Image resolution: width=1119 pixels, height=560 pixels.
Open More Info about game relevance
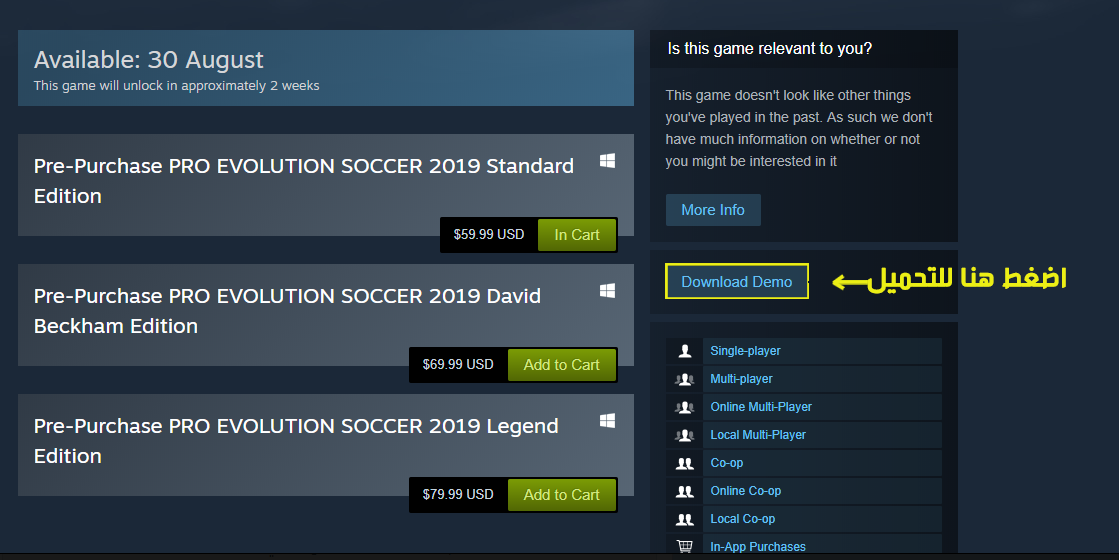[x=713, y=210]
